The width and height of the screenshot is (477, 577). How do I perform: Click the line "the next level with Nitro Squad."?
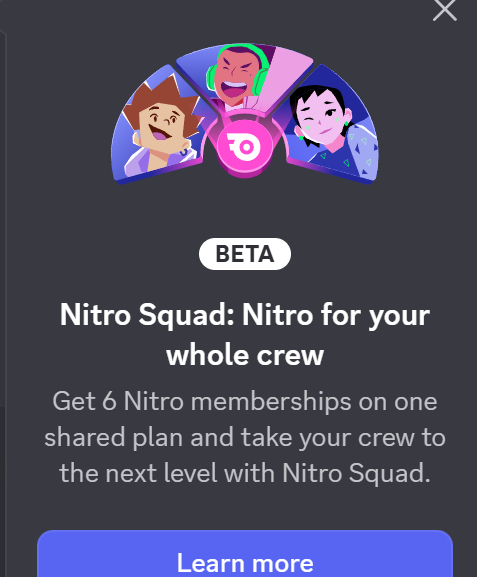point(245,473)
